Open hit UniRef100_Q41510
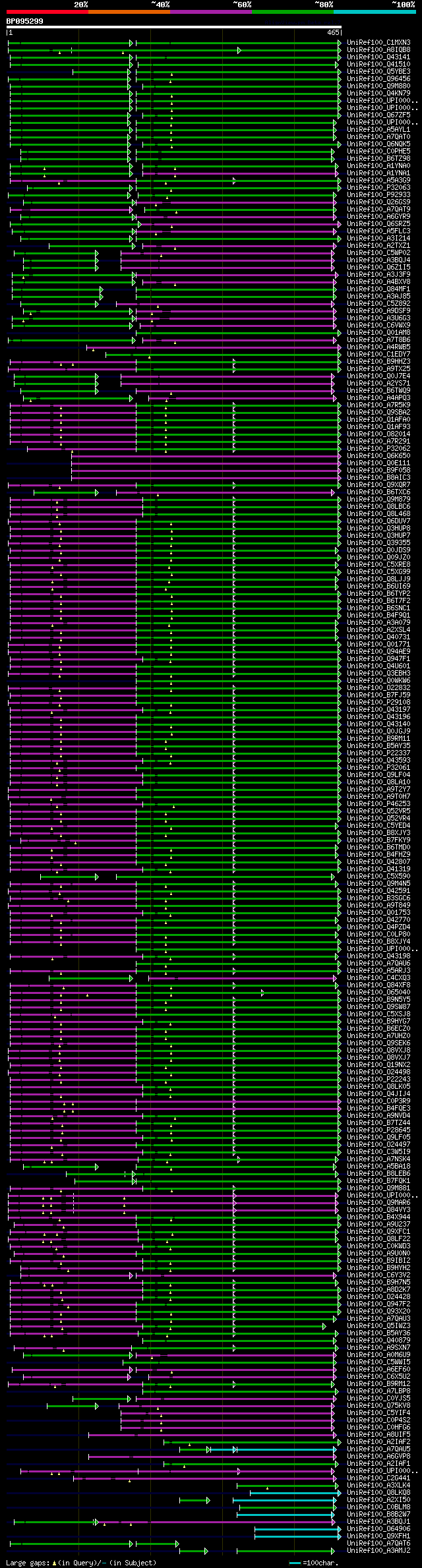 (378, 64)
